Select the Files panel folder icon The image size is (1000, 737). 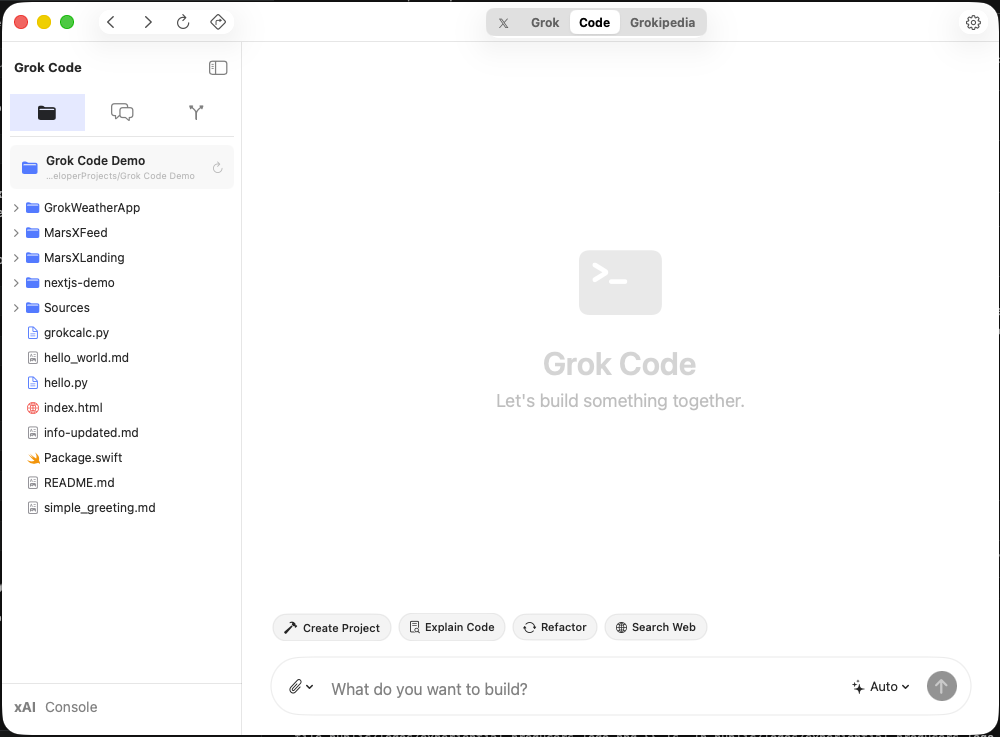(x=47, y=112)
